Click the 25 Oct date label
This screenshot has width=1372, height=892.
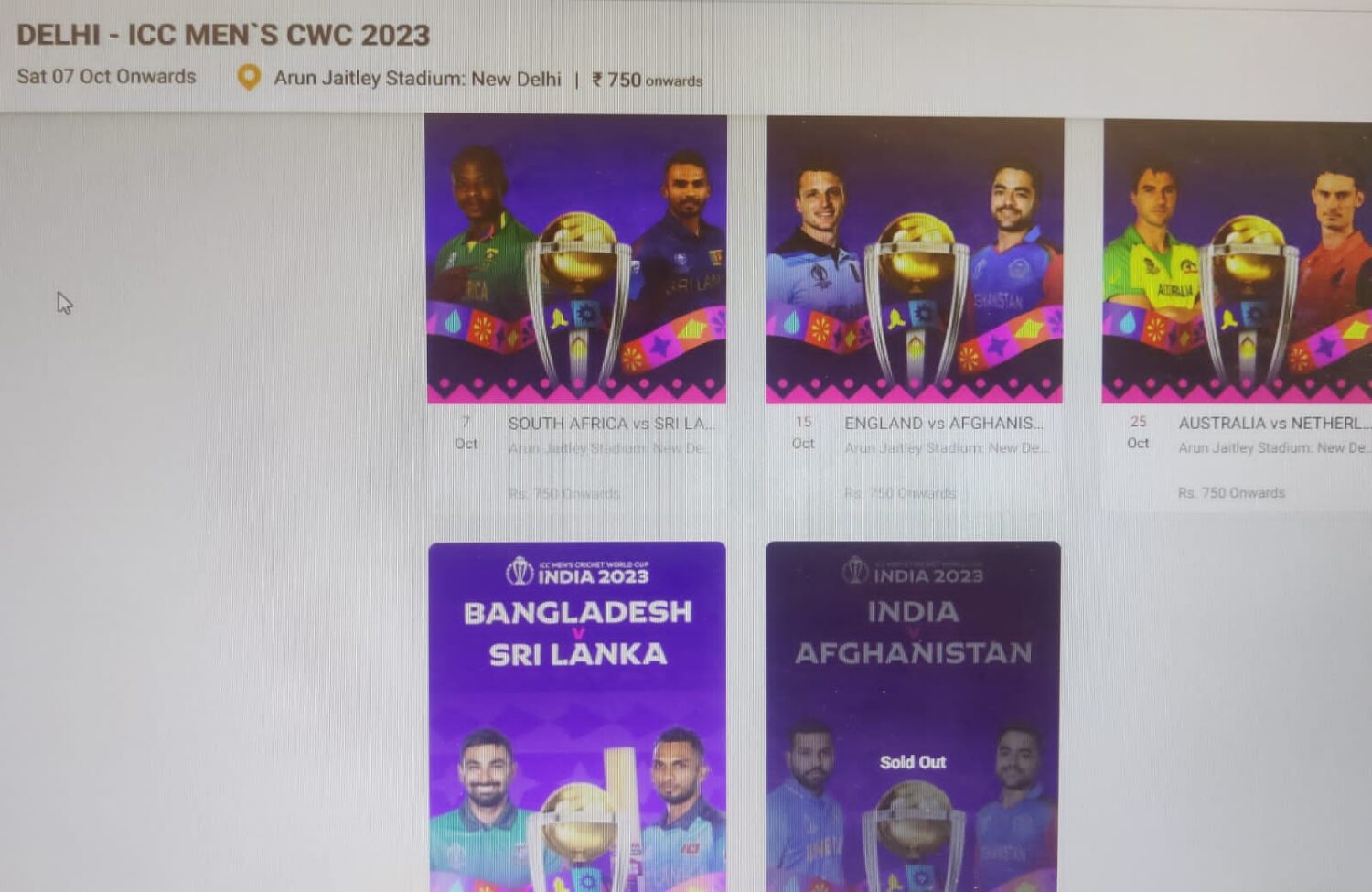[1138, 432]
